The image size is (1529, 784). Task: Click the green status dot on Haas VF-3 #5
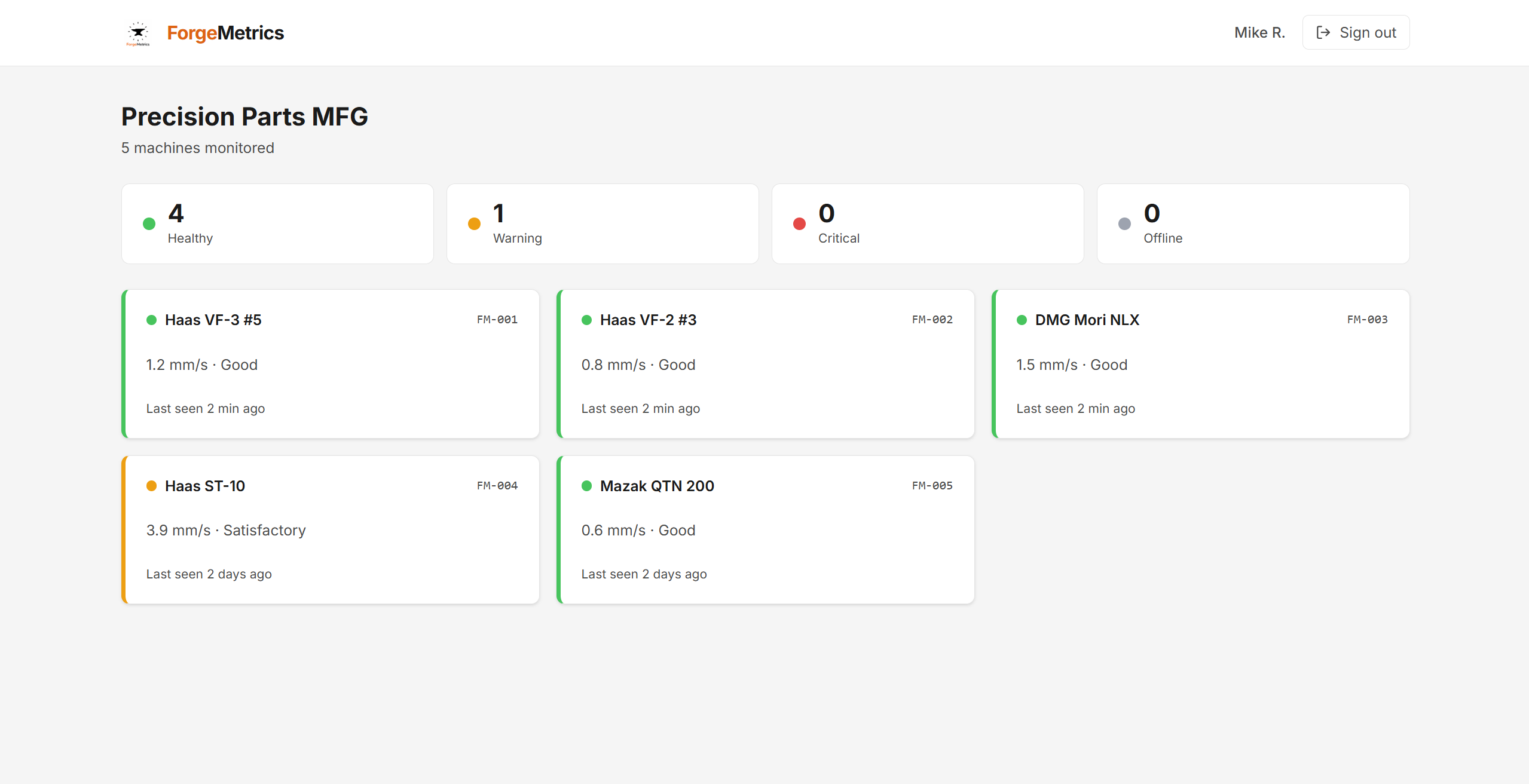tap(152, 320)
